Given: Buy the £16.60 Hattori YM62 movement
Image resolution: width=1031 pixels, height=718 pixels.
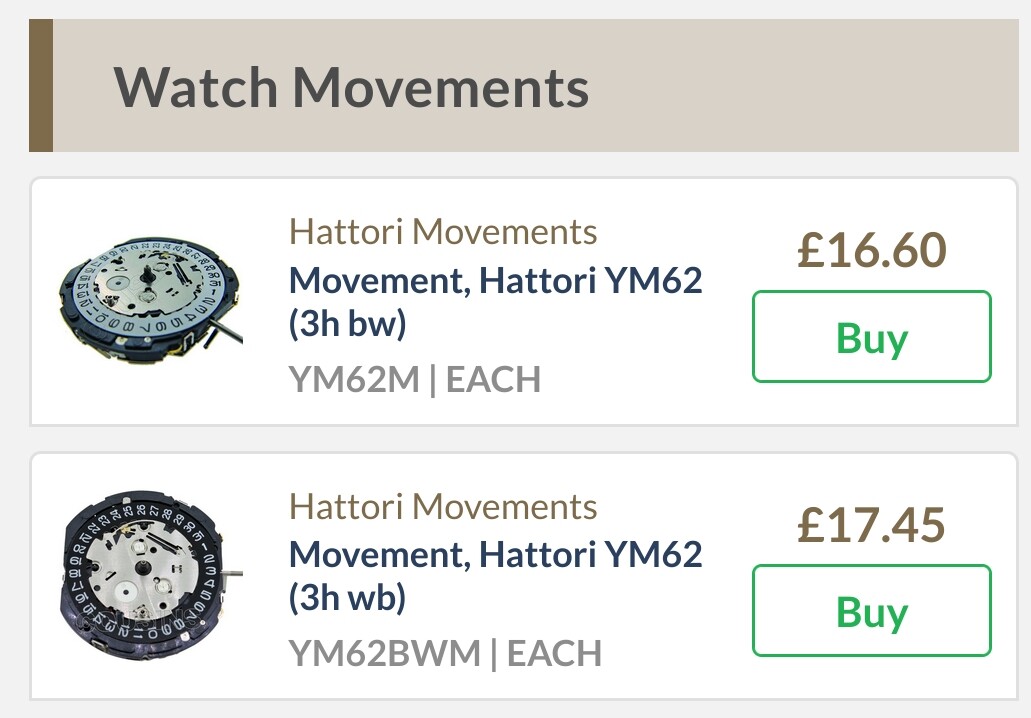Looking at the screenshot, I should tap(871, 336).
